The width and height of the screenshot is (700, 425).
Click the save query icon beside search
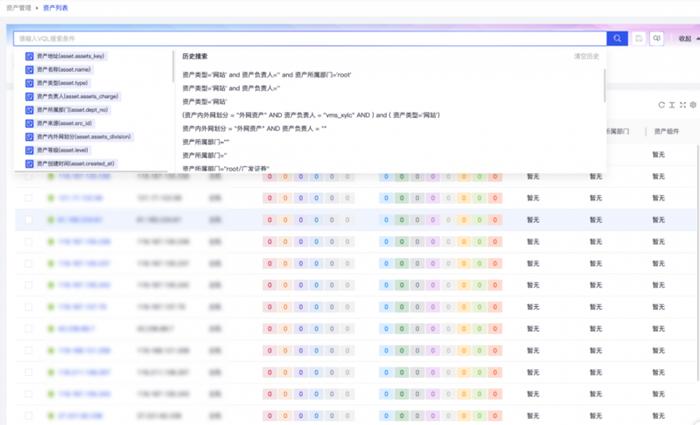point(639,38)
